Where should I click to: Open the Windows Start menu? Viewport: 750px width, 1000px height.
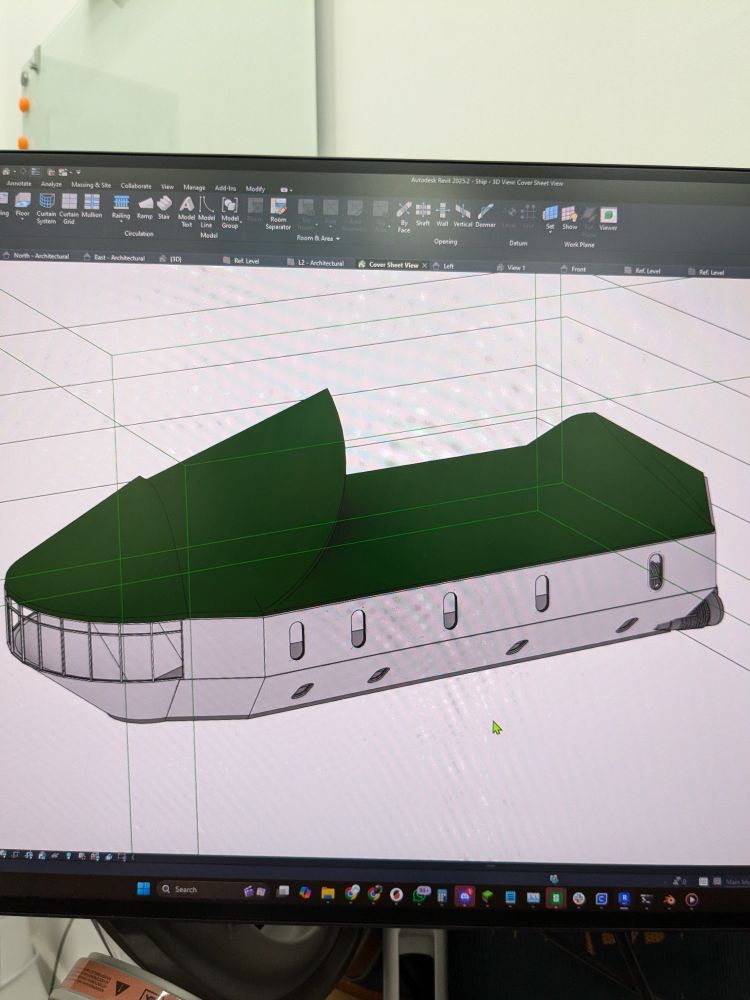(143, 888)
